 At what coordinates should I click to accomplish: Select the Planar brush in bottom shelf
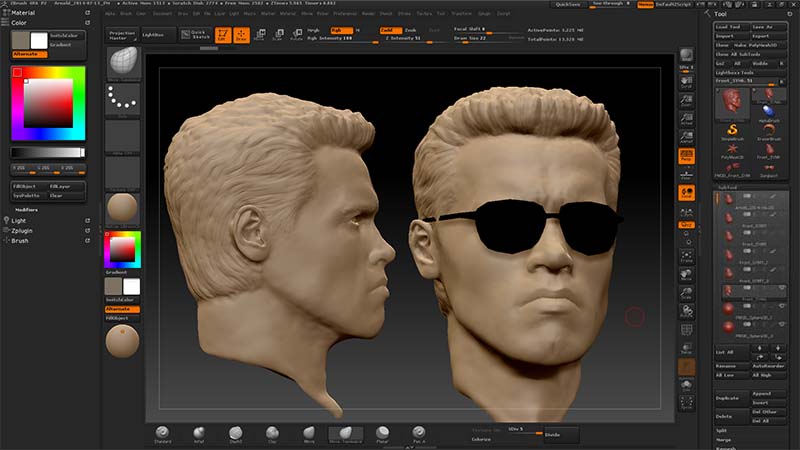pos(382,435)
